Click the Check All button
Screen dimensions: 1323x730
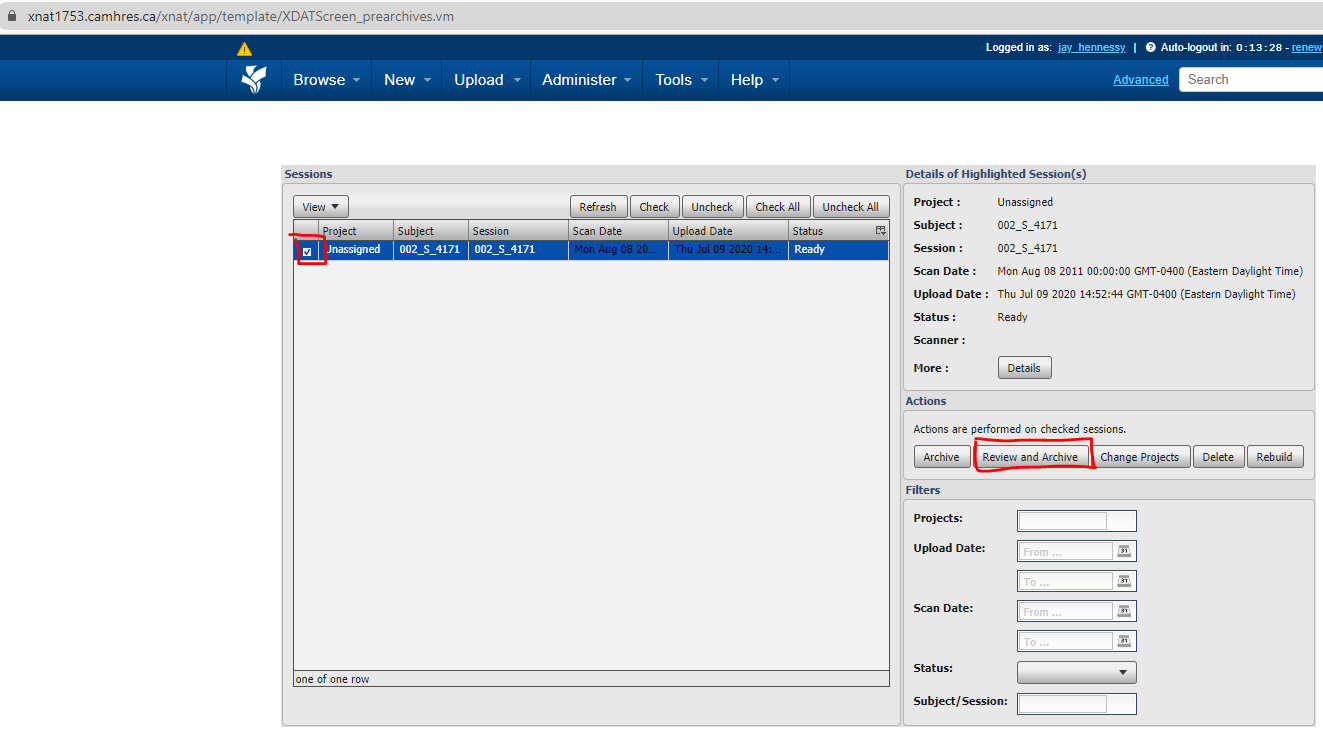[x=777, y=207]
